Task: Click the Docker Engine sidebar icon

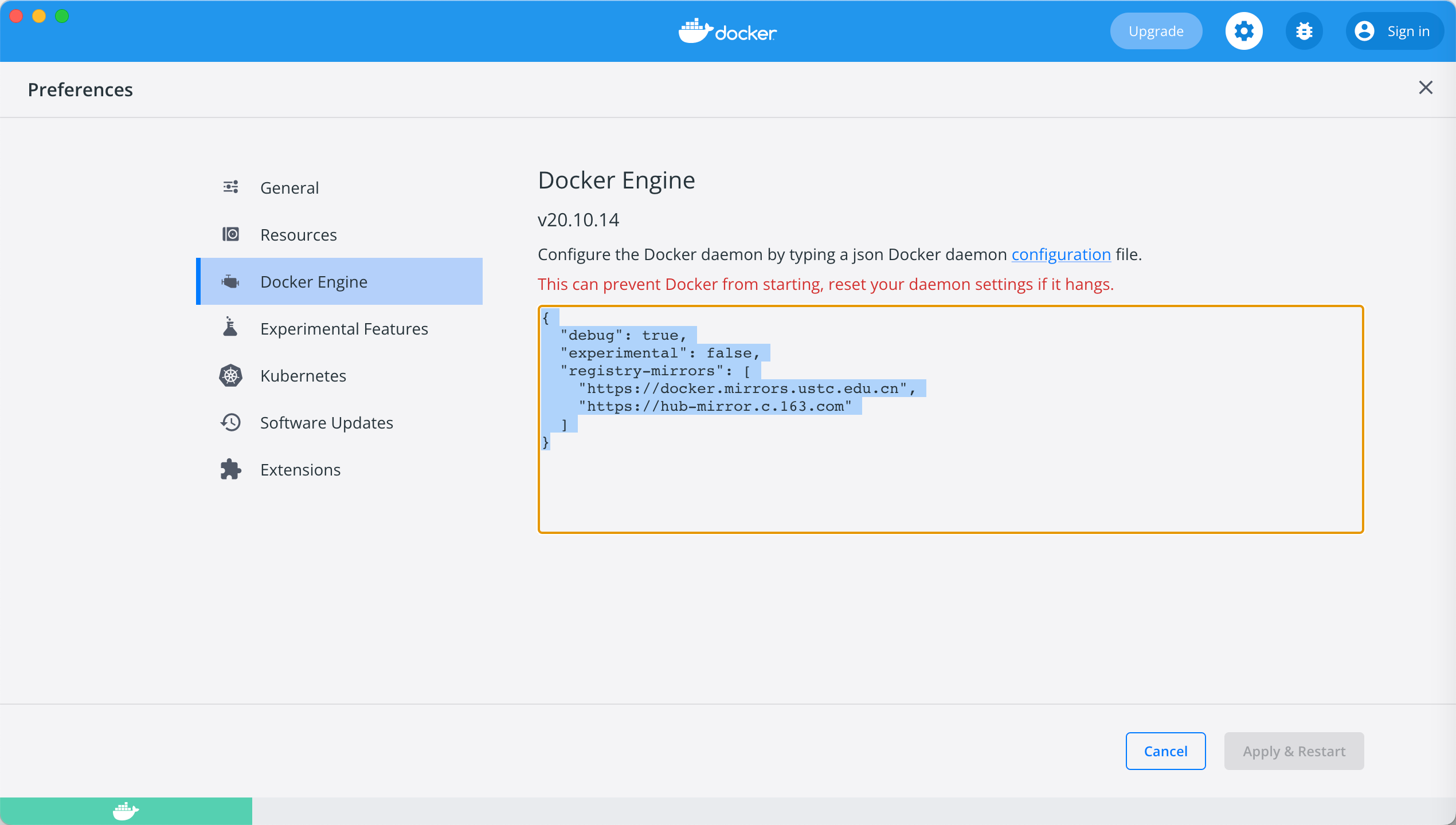Action: (x=230, y=281)
